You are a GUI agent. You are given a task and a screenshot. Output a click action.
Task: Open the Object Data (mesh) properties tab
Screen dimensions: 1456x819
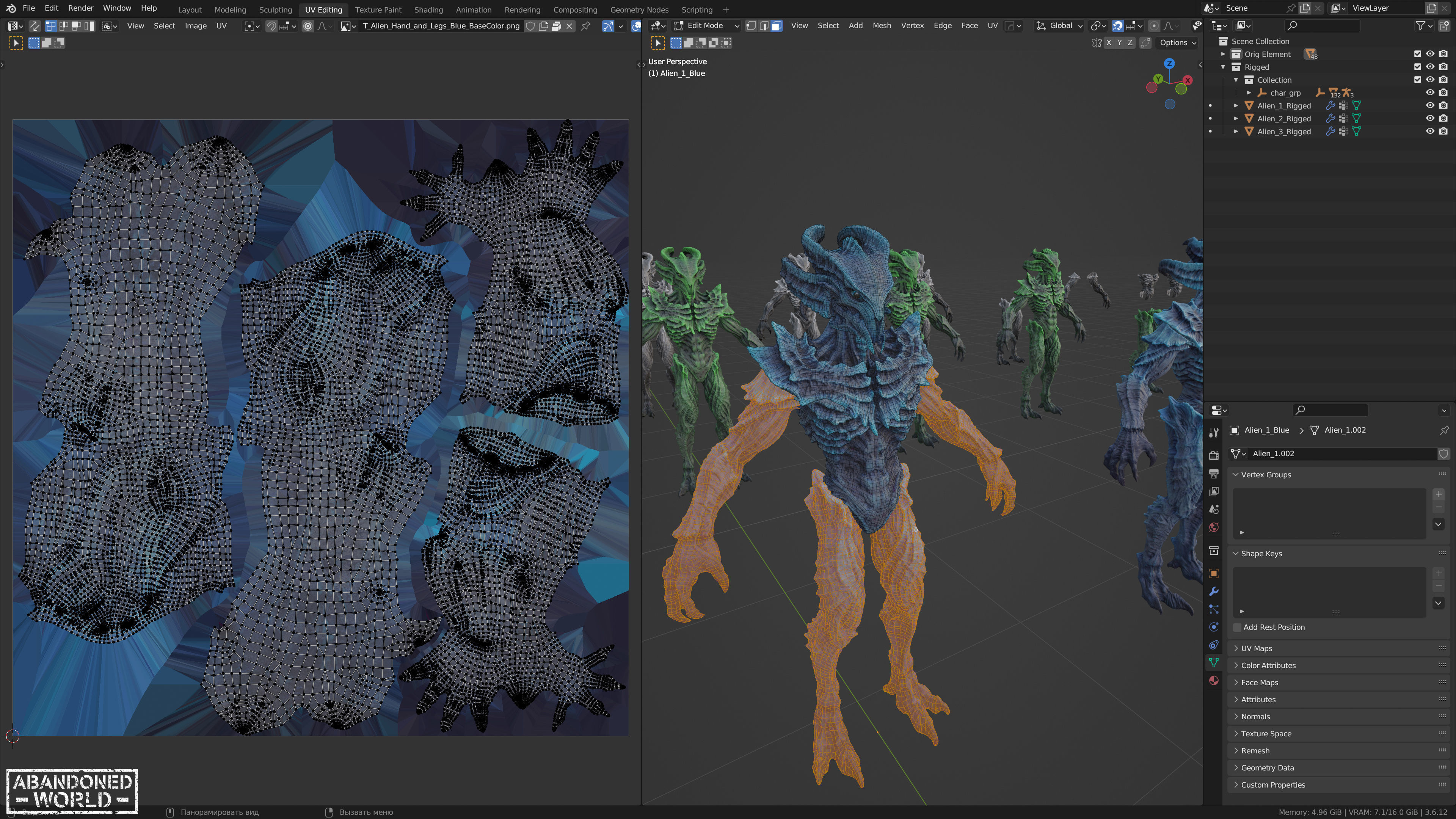(x=1213, y=662)
